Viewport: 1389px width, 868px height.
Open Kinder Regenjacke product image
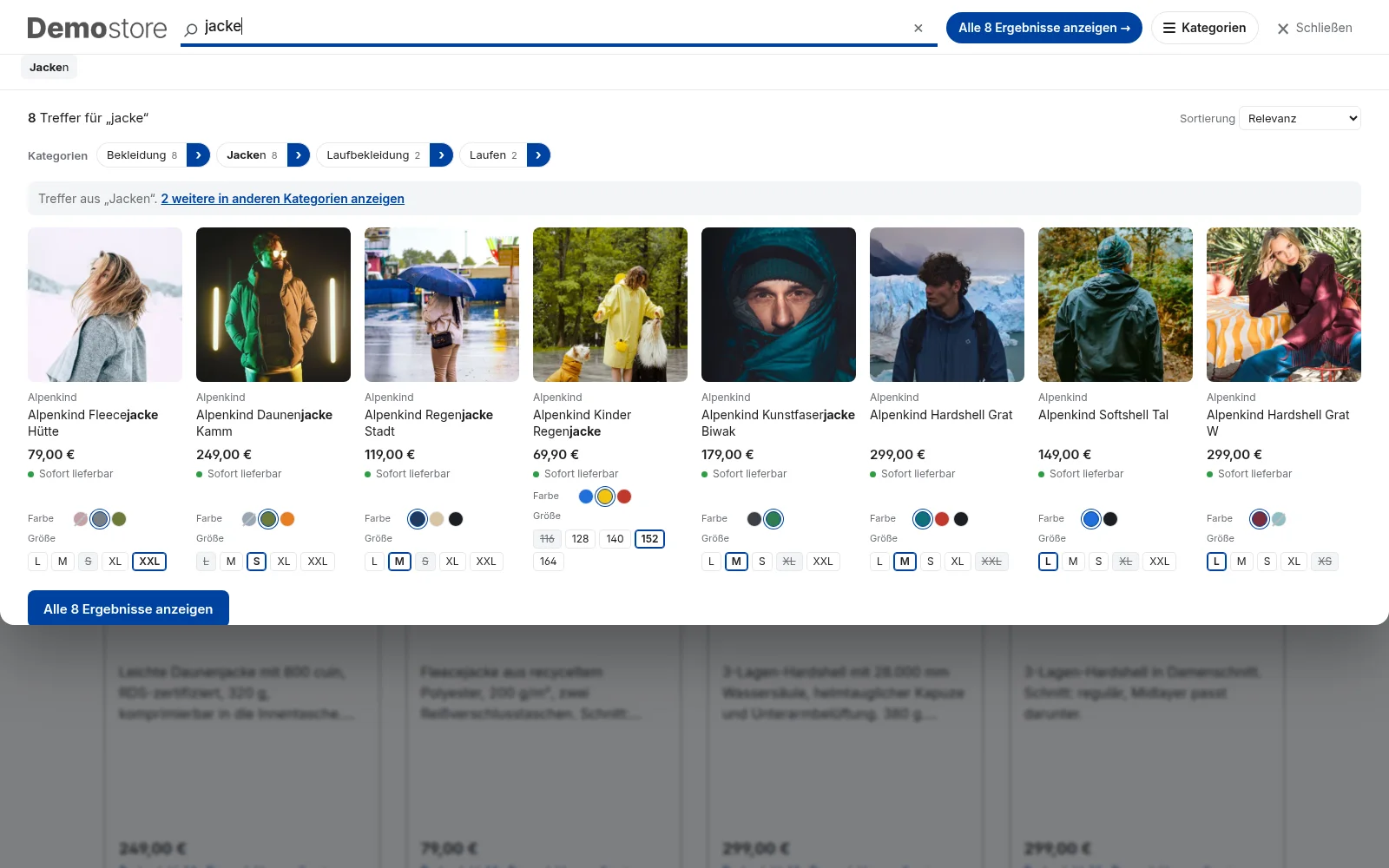(x=610, y=305)
